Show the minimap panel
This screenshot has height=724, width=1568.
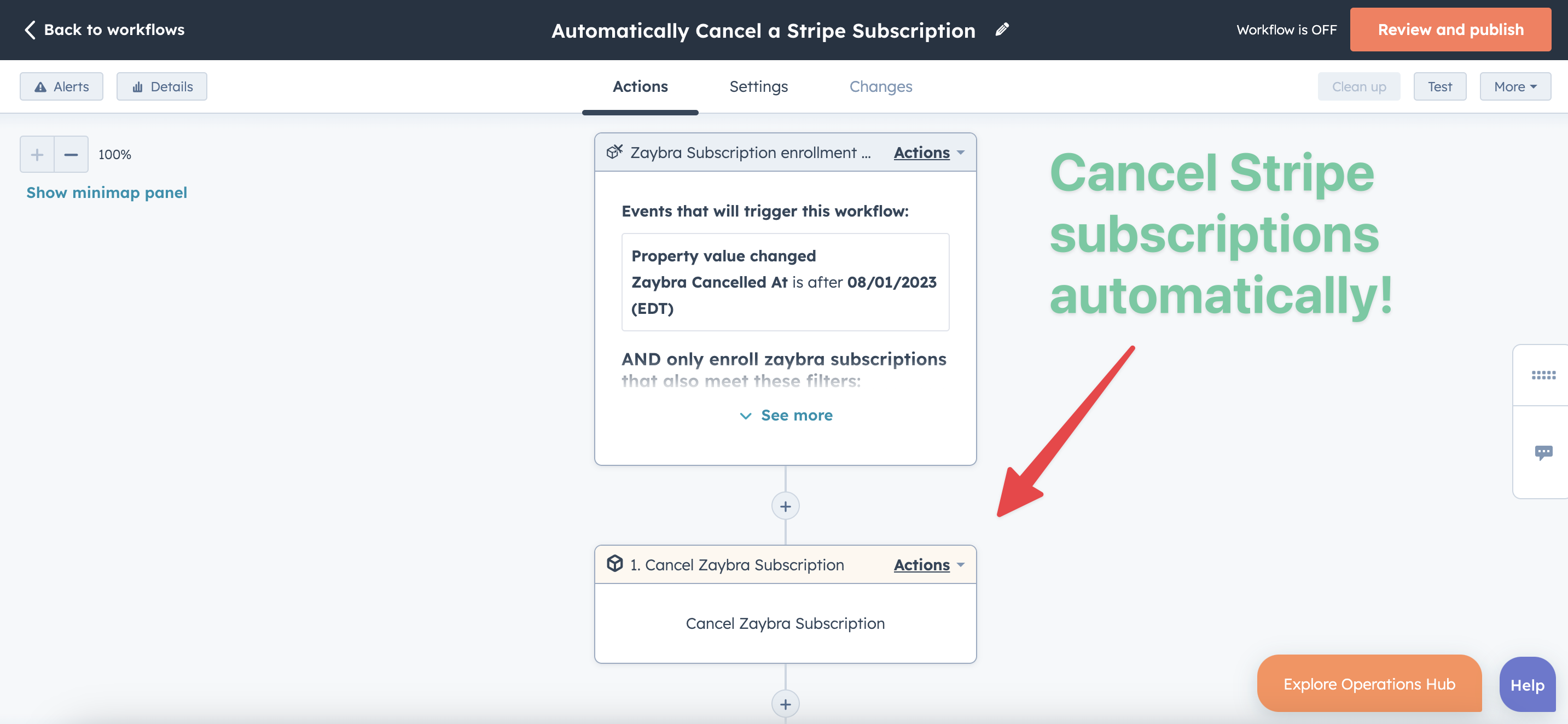(107, 193)
